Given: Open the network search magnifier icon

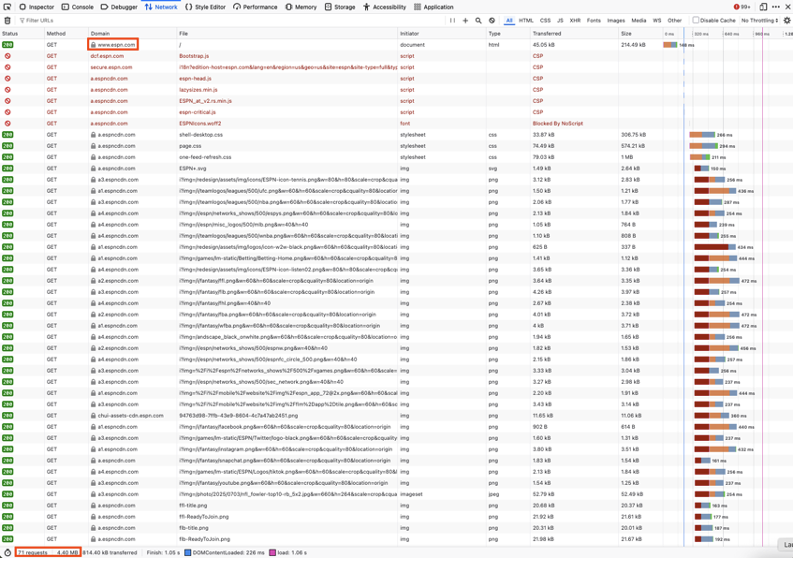Looking at the screenshot, I should tap(479, 21).
